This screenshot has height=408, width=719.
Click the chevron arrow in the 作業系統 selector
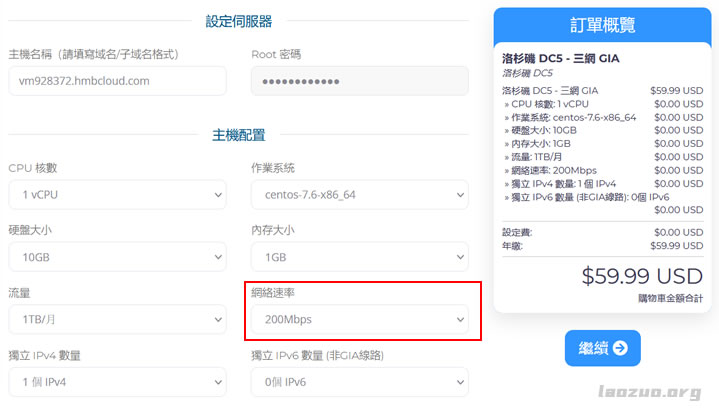point(460,195)
